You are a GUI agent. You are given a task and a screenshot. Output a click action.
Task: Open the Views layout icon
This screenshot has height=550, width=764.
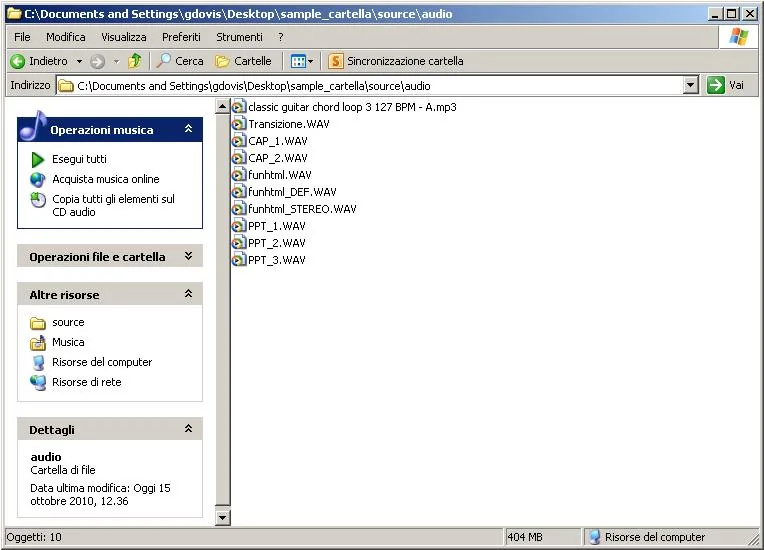298,61
